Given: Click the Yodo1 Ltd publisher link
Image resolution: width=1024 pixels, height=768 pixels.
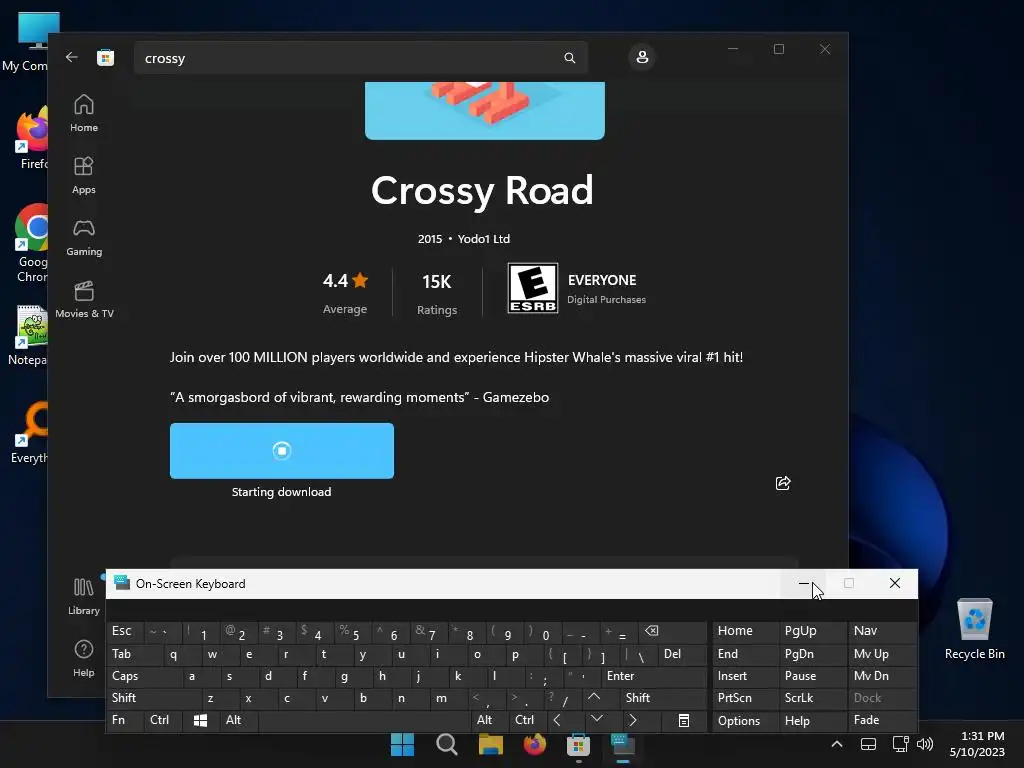Looking at the screenshot, I should (x=483, y=239).
